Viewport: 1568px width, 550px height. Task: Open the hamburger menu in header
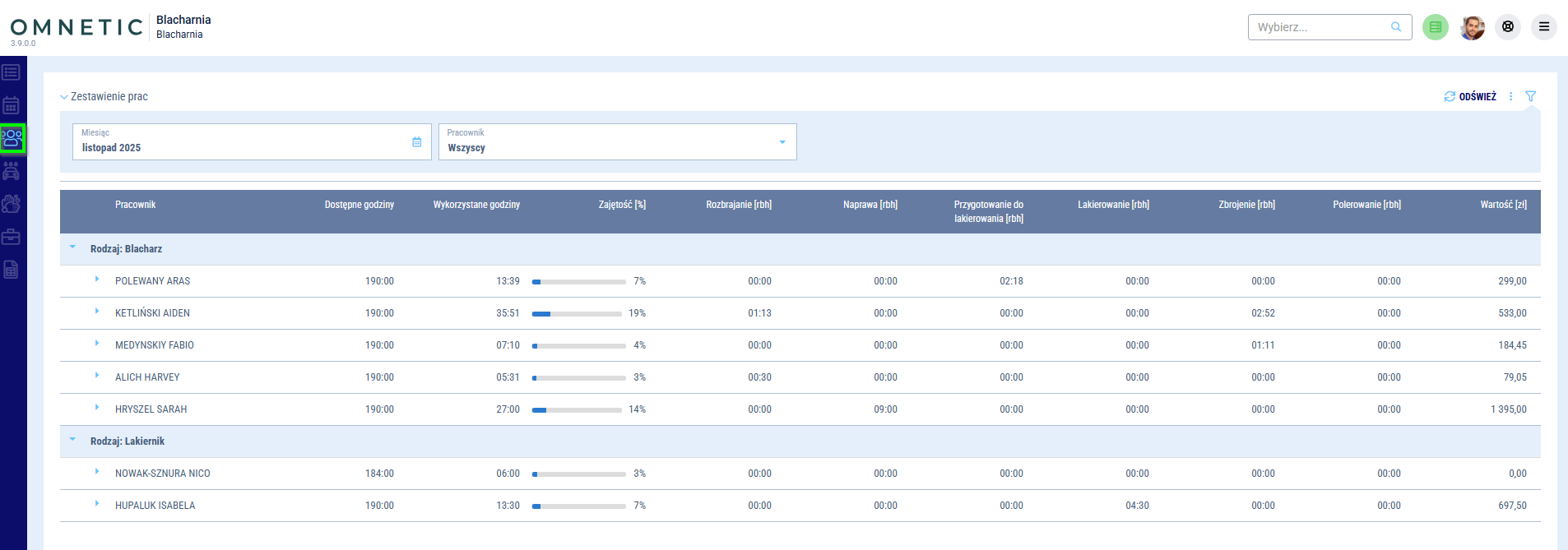[x=1543, y=27]
